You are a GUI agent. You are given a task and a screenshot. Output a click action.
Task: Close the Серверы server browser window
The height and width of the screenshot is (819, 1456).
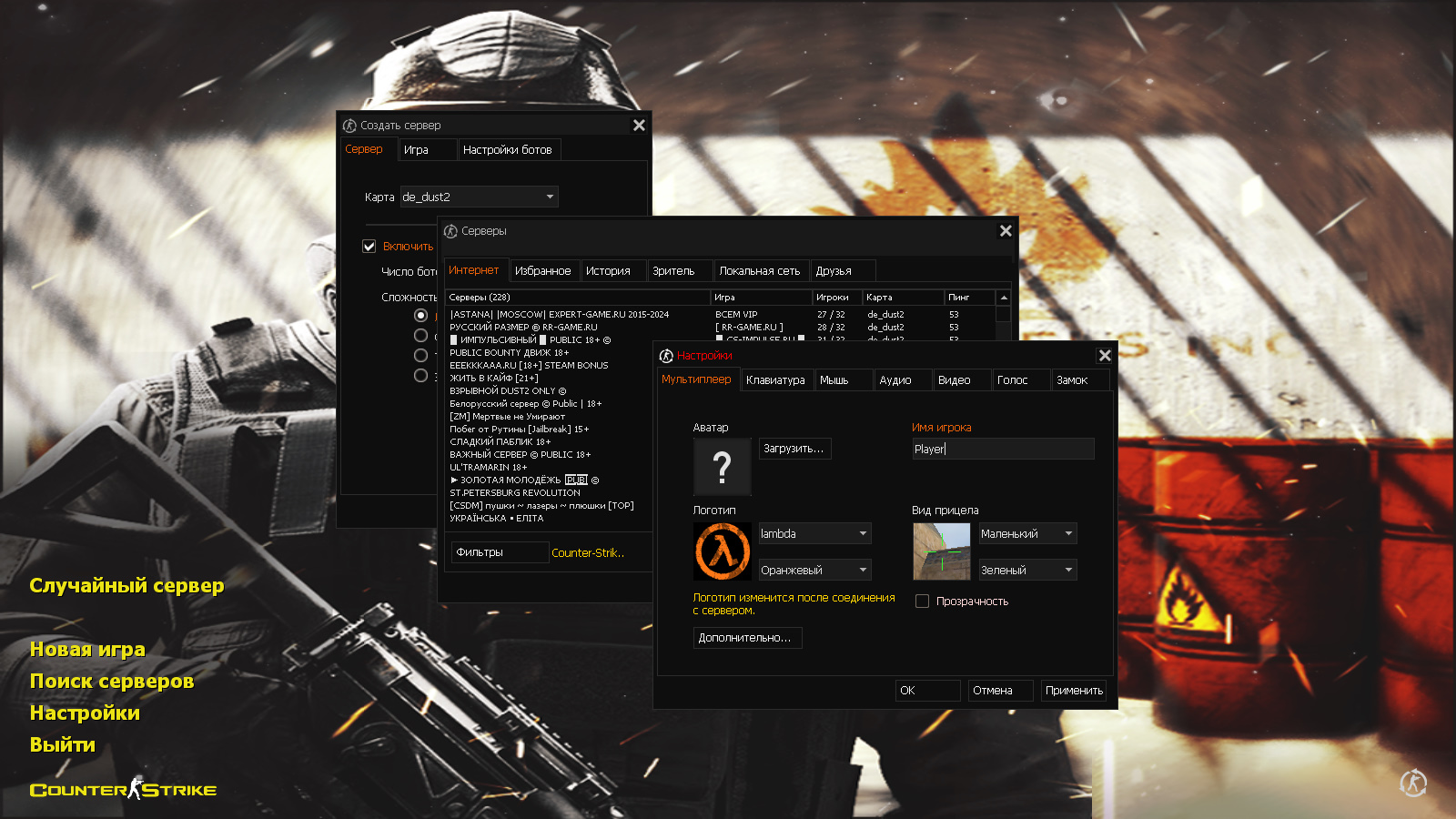[x=1006, y=231]
